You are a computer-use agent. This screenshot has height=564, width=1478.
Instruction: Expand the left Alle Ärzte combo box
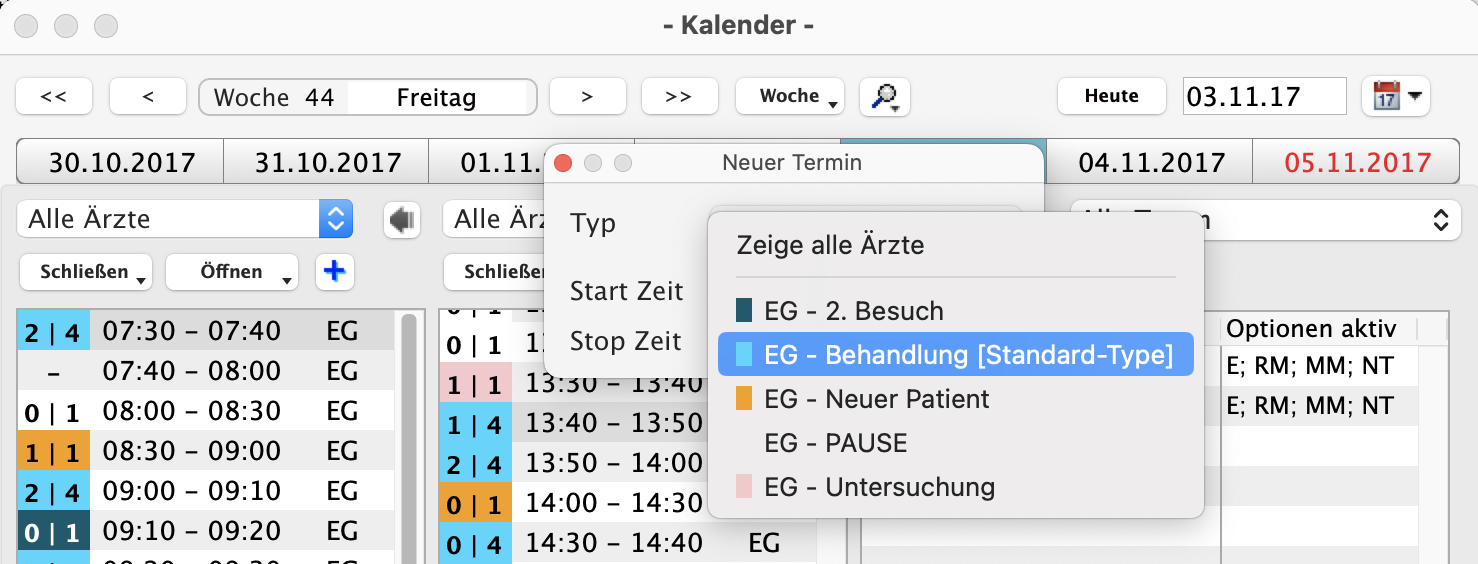(x=335, y=219)
